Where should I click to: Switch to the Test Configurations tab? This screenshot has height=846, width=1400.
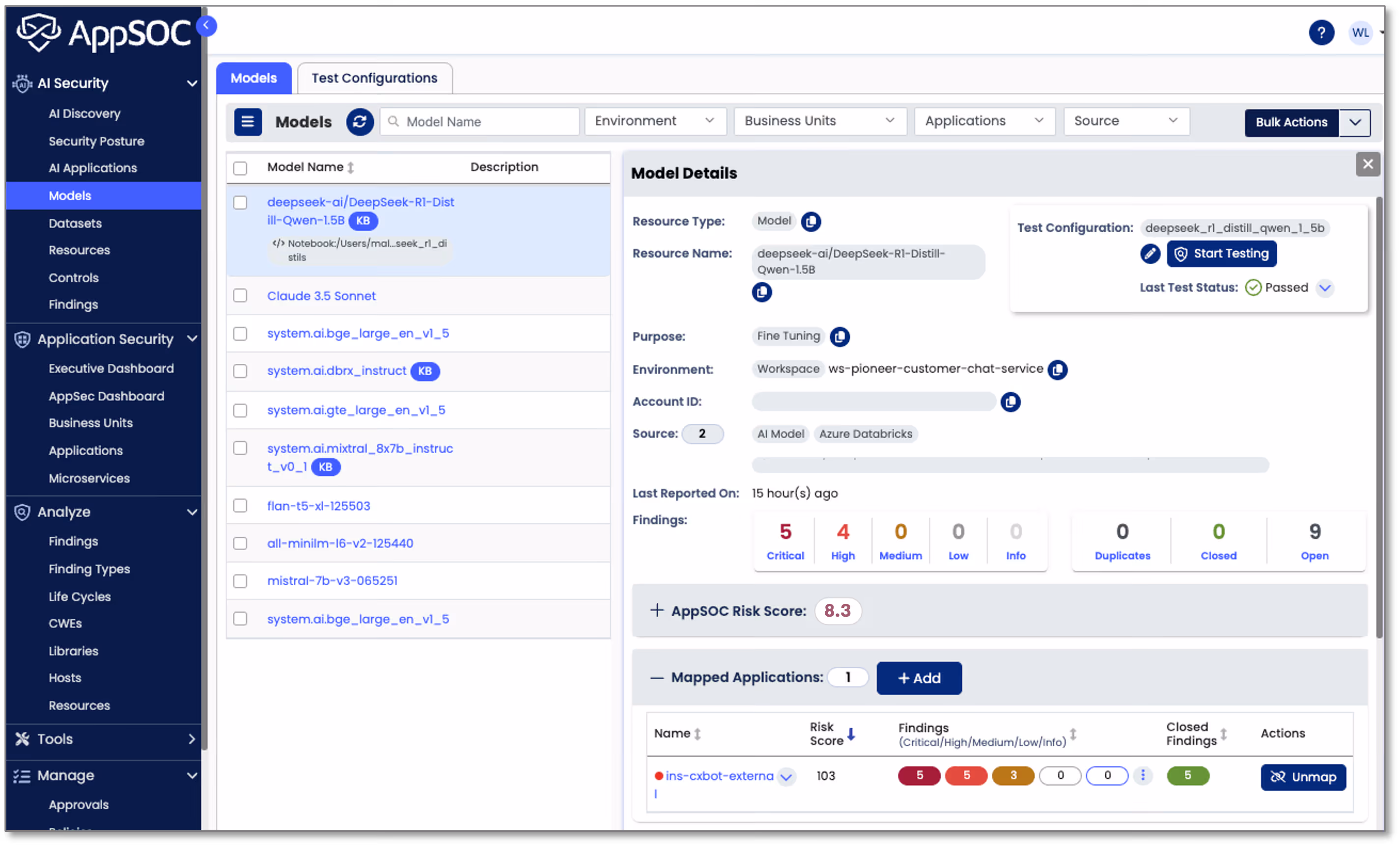click(x=374, y=79)
